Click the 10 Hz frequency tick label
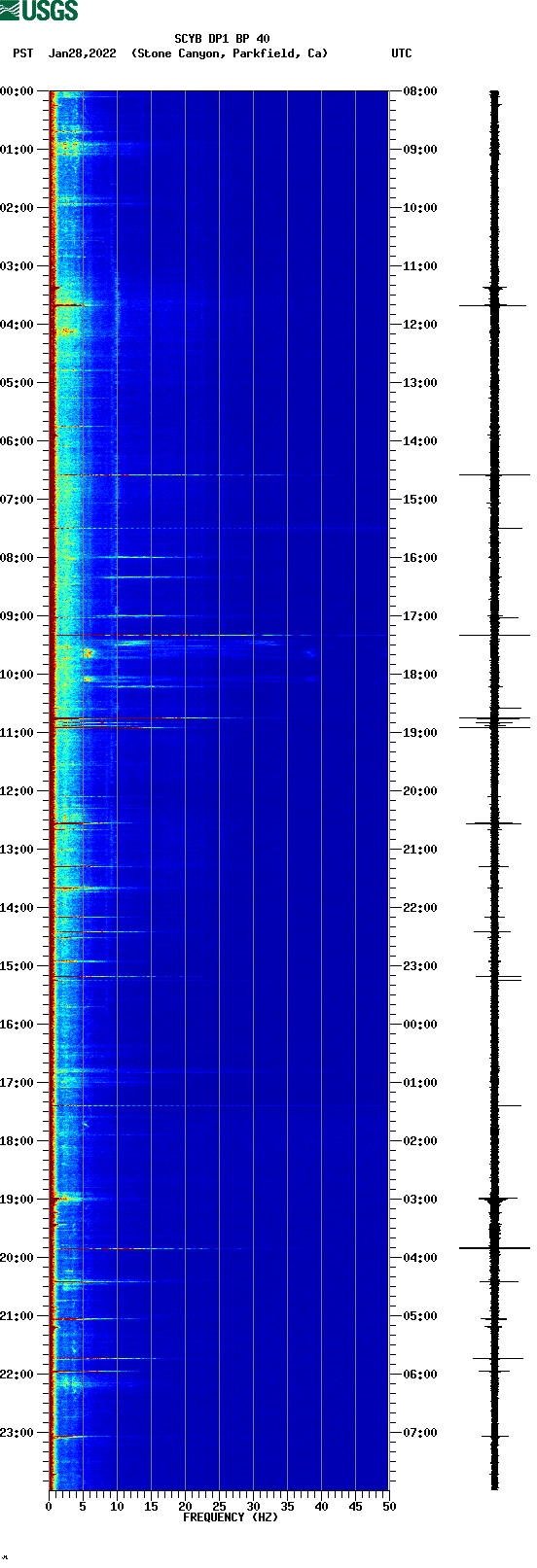537x1568 pixels. pyautogui.click(x=117, y=1507)
